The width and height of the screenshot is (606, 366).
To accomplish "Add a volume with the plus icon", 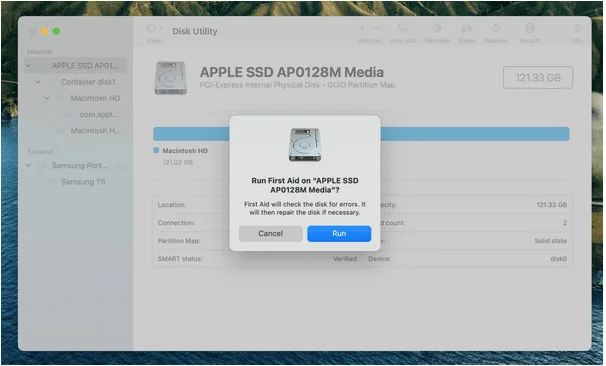I will tap(362, 28).
